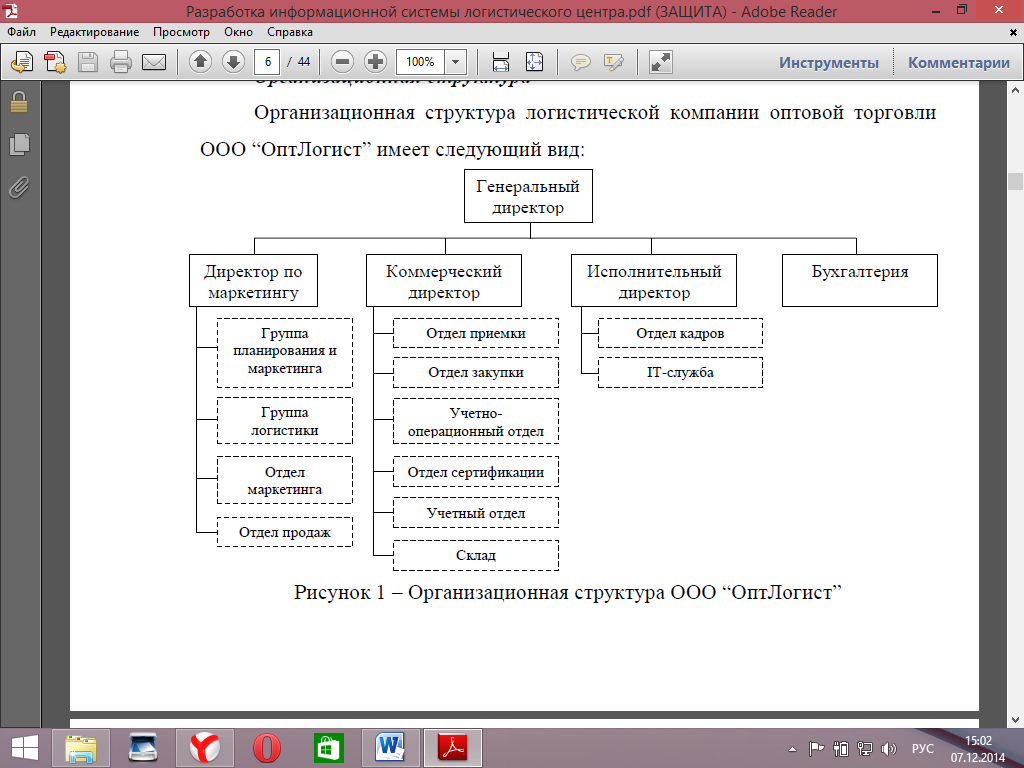Click 'Отдел продаж' text
Screen dimensions: 1024x768
[285, 532]
